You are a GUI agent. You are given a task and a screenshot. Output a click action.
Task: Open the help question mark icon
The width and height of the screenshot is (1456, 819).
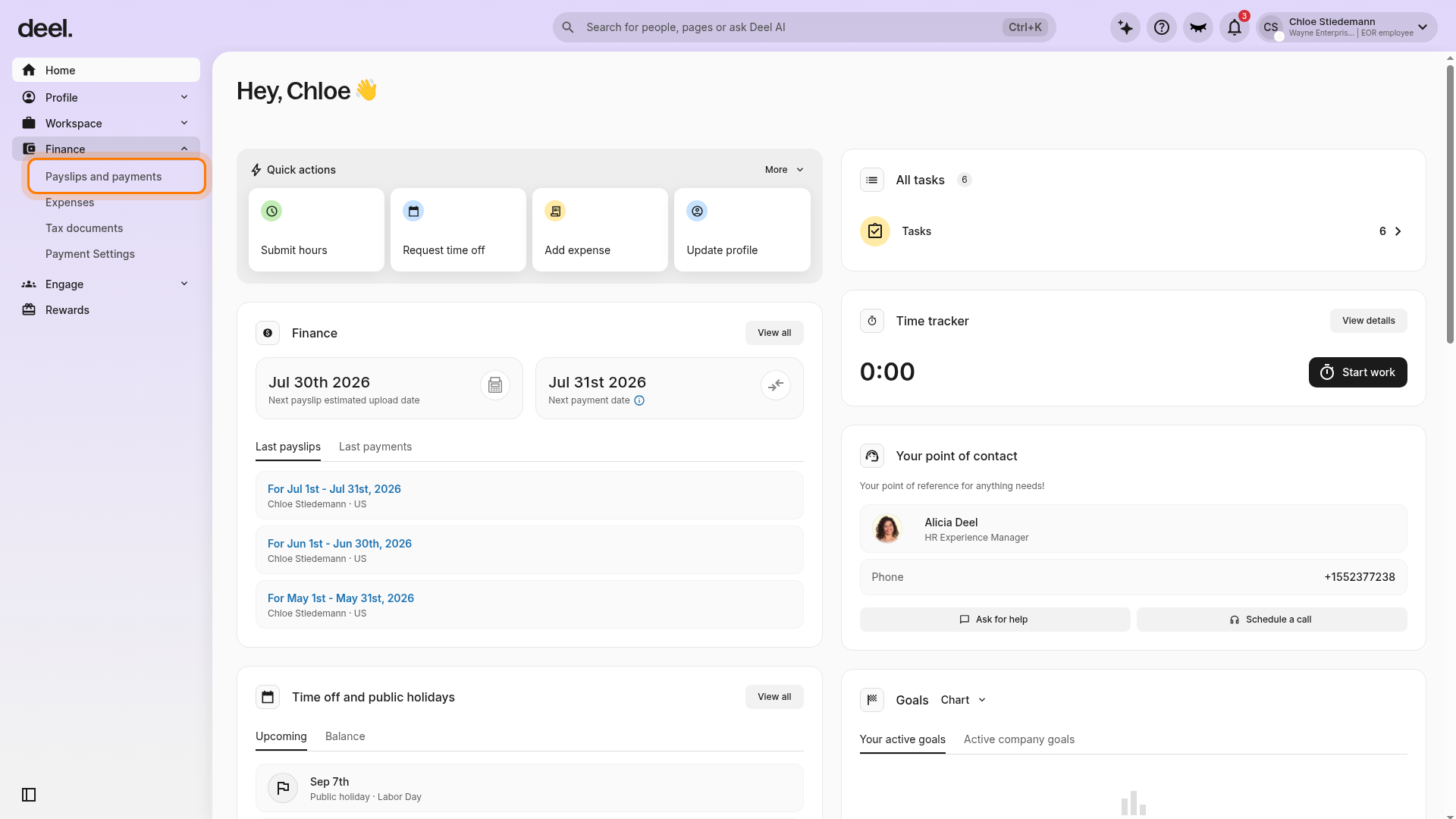(x=1162, y=28)
